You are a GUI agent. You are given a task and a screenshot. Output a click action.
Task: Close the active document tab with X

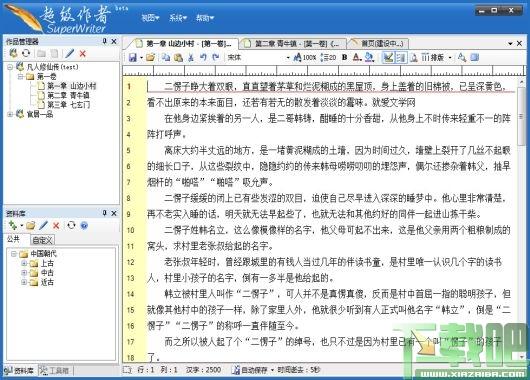click(x=520, y=43)
